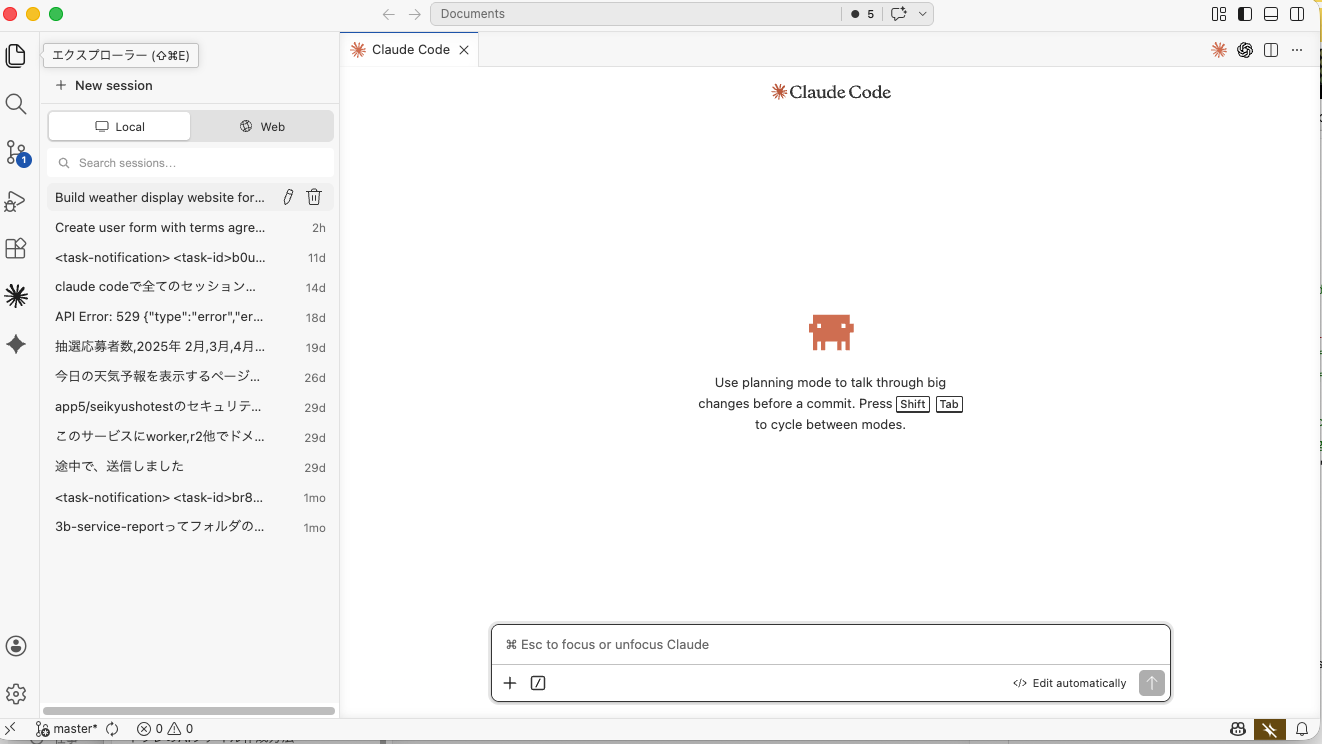Open the 'Create user form' session
The width and height of the screenshot is (1322, 744).
pos(160,228)
